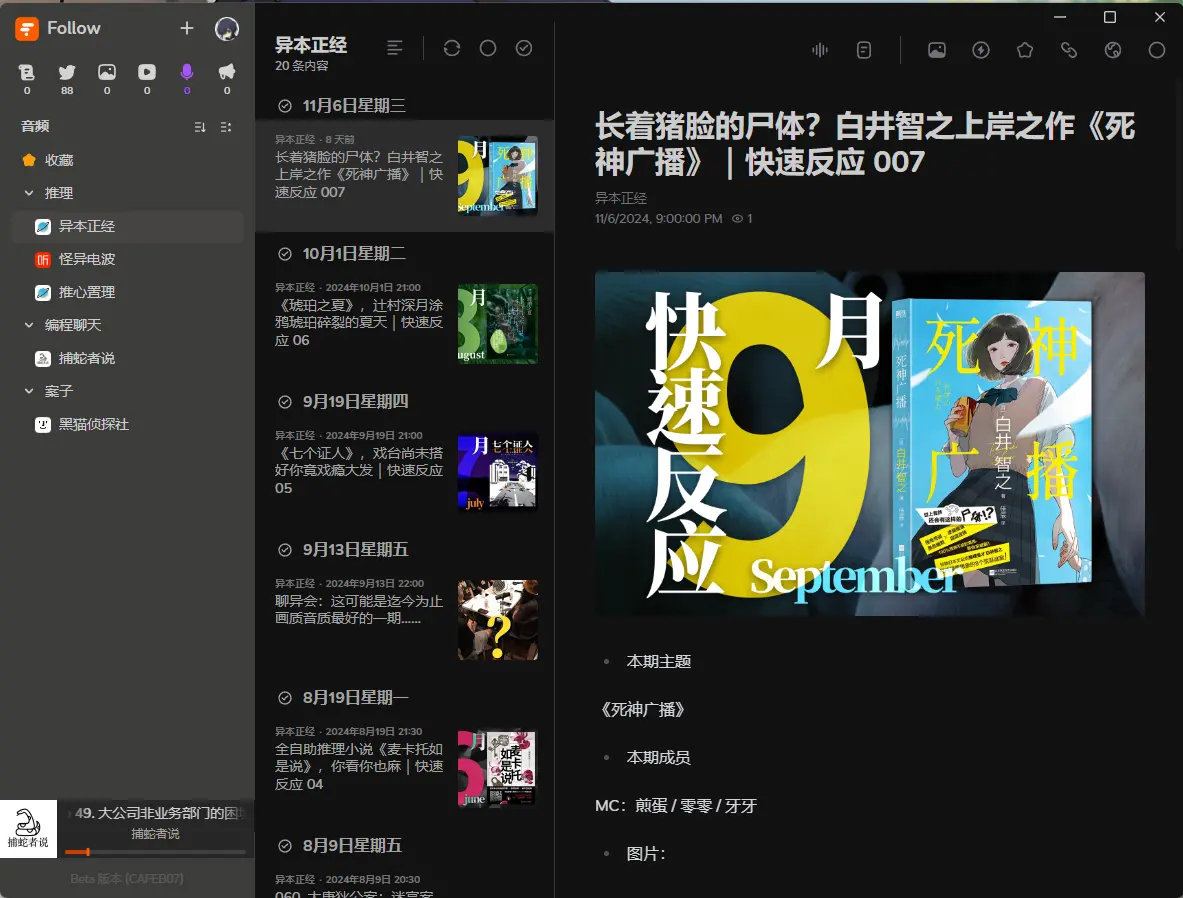Open the 《七个证人》 快速反应 05 entry
The width and height of the screenshot is (1183, 898).
tap(405, 471)
